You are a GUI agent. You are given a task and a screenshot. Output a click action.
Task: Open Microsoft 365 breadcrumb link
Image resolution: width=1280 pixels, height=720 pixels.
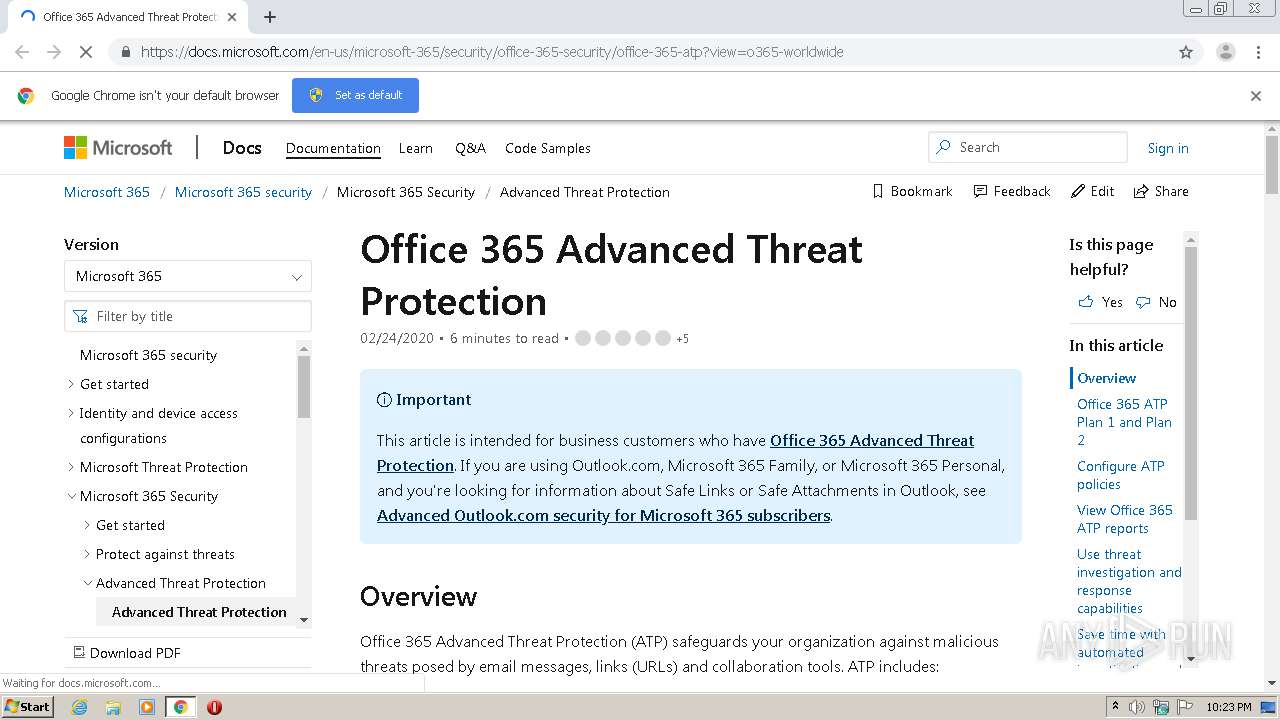107,192
